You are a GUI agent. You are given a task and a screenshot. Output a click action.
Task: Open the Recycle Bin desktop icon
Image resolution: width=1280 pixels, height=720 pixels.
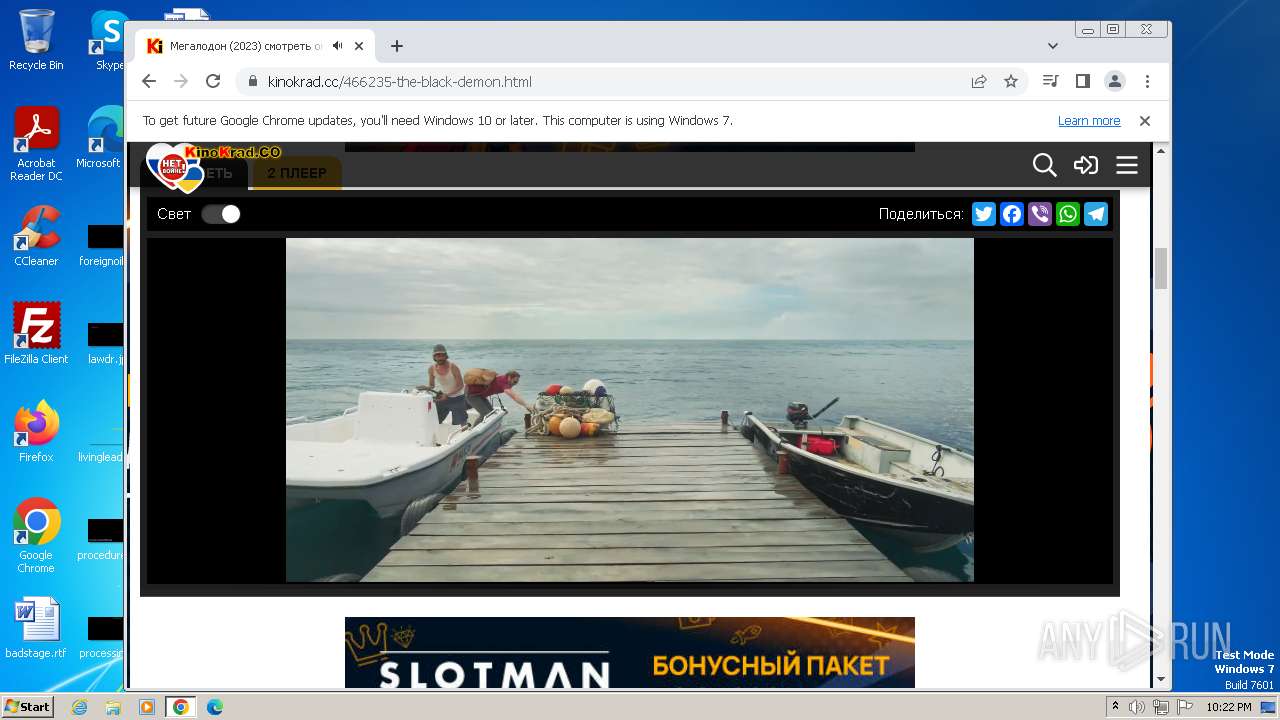pos(36,40)
